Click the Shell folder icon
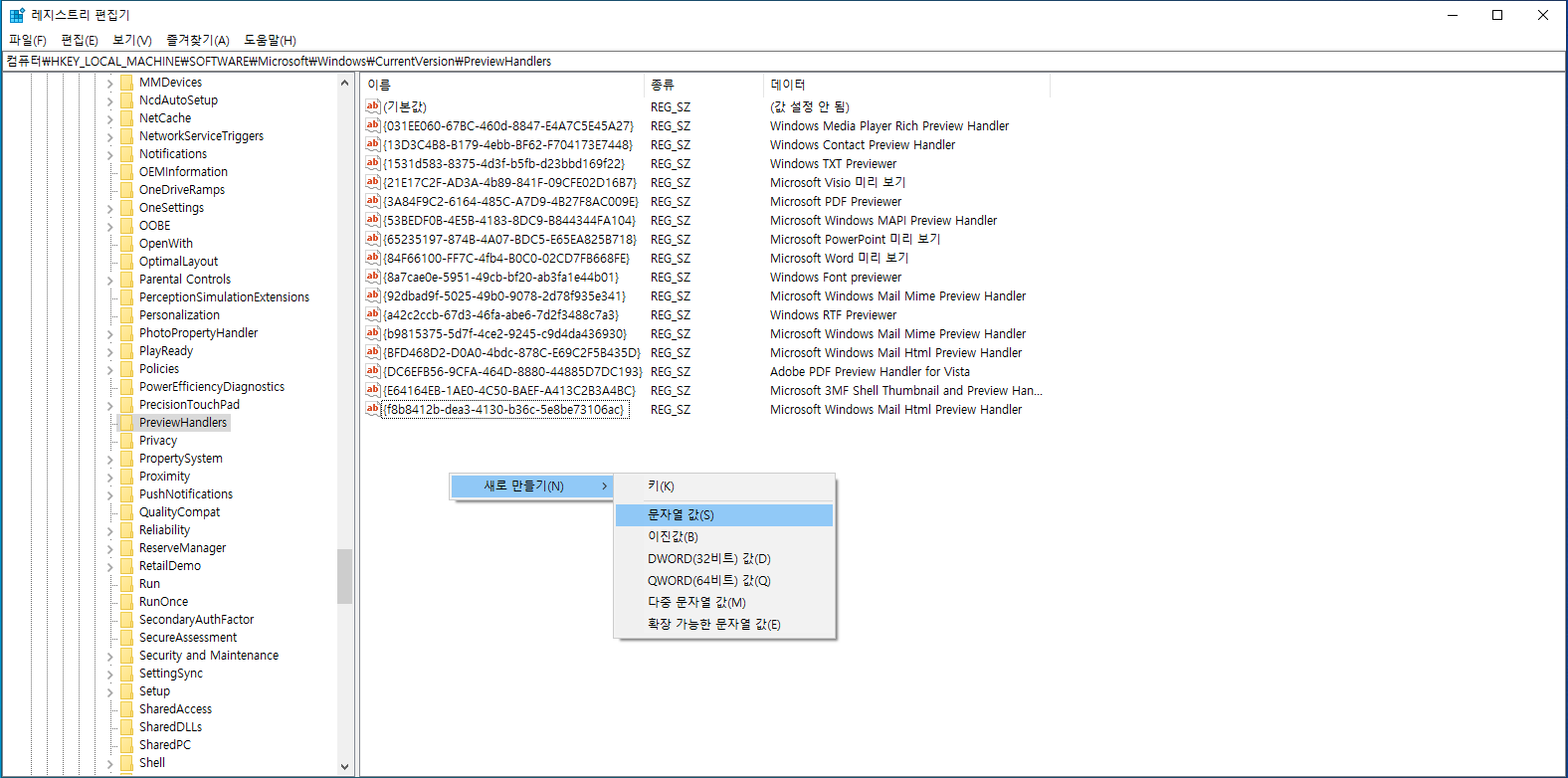The width and height of the screenshot is (1568, 778). coord(126,763)
